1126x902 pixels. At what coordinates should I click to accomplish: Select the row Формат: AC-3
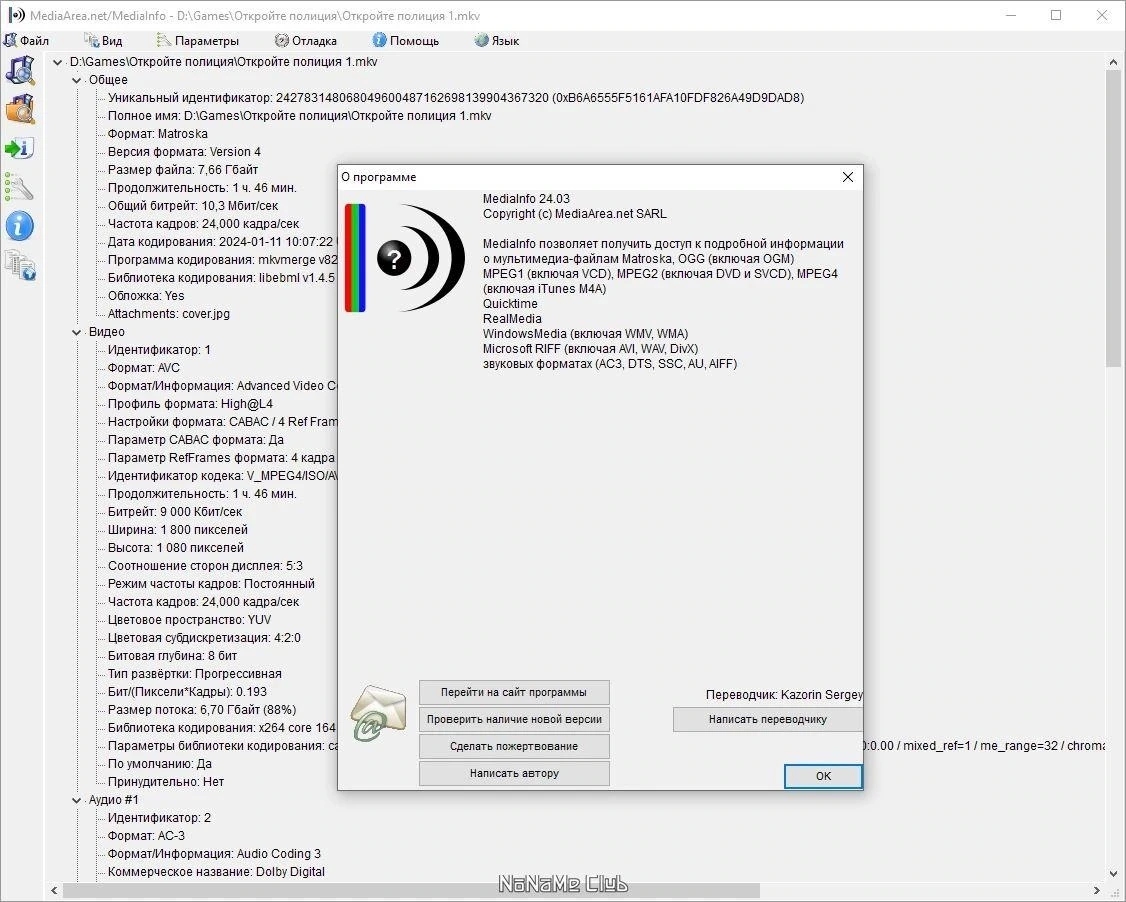click(146, 836)
